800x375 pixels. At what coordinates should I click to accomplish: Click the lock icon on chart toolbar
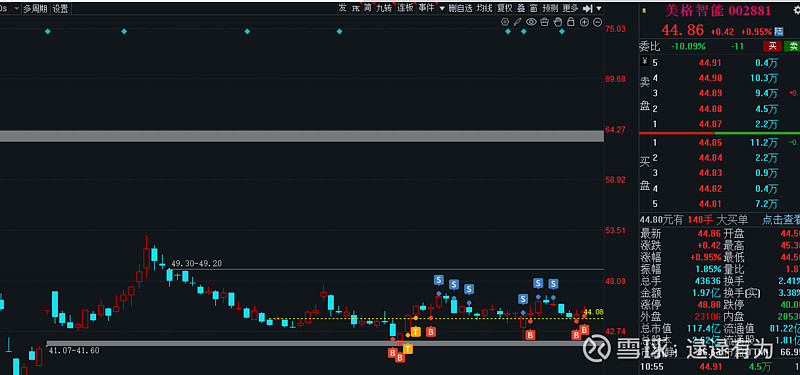[x=571, y=22]
